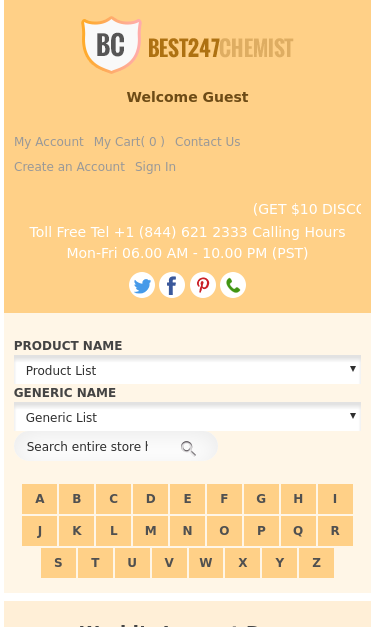This screenshot has height=627, width=375.
Task: Click Create an Account link
Action: pos(69,166)
